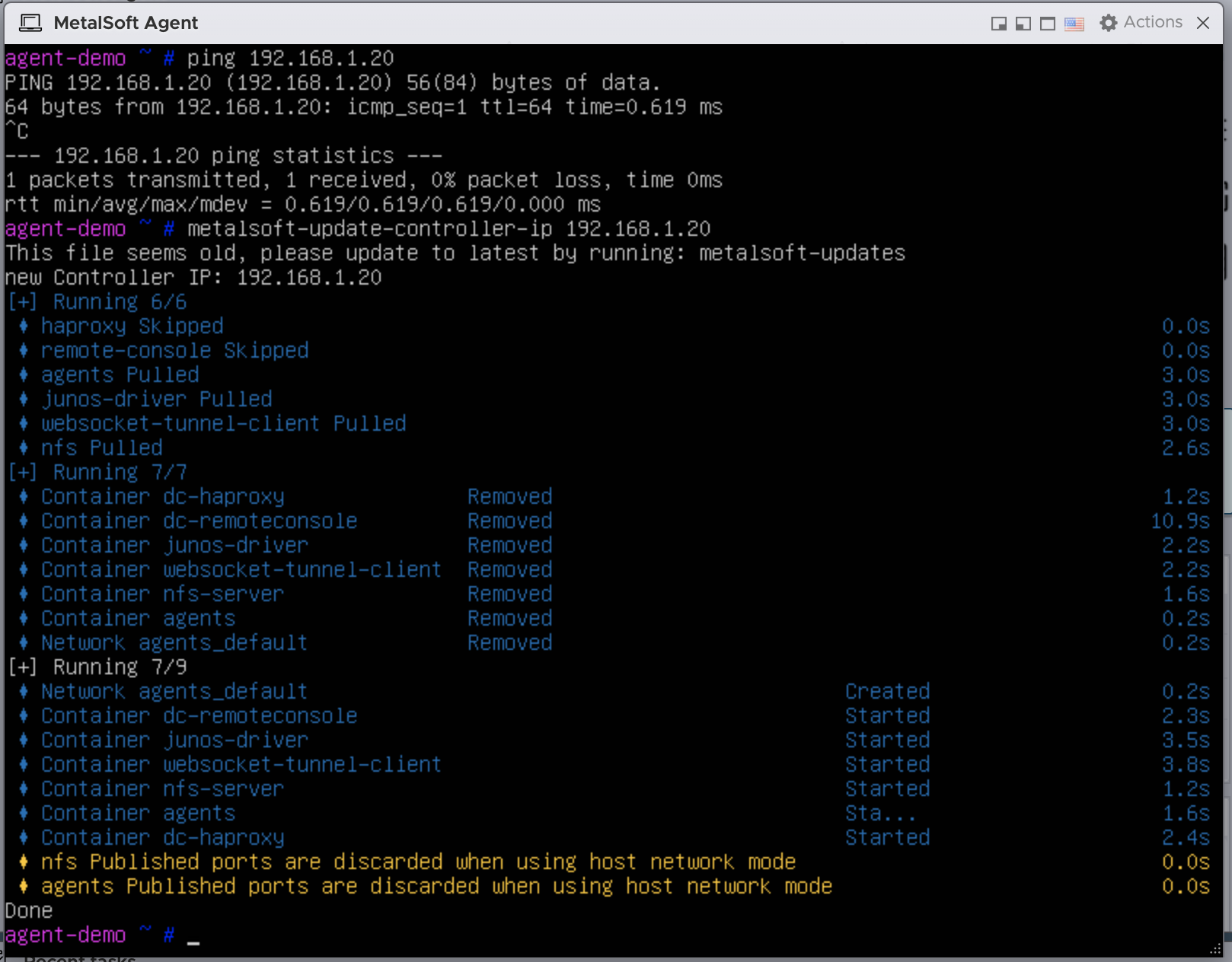Click the 'Done' output line in terminal
The height and width of the screenshot is (962, 1232).
click(29, 911)
